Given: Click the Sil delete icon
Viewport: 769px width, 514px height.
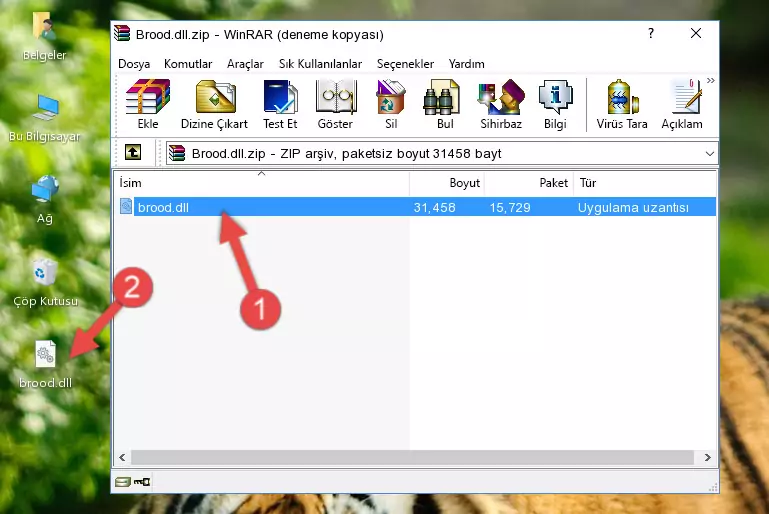Looking at the screenshot, I should (x=391, y=104).
